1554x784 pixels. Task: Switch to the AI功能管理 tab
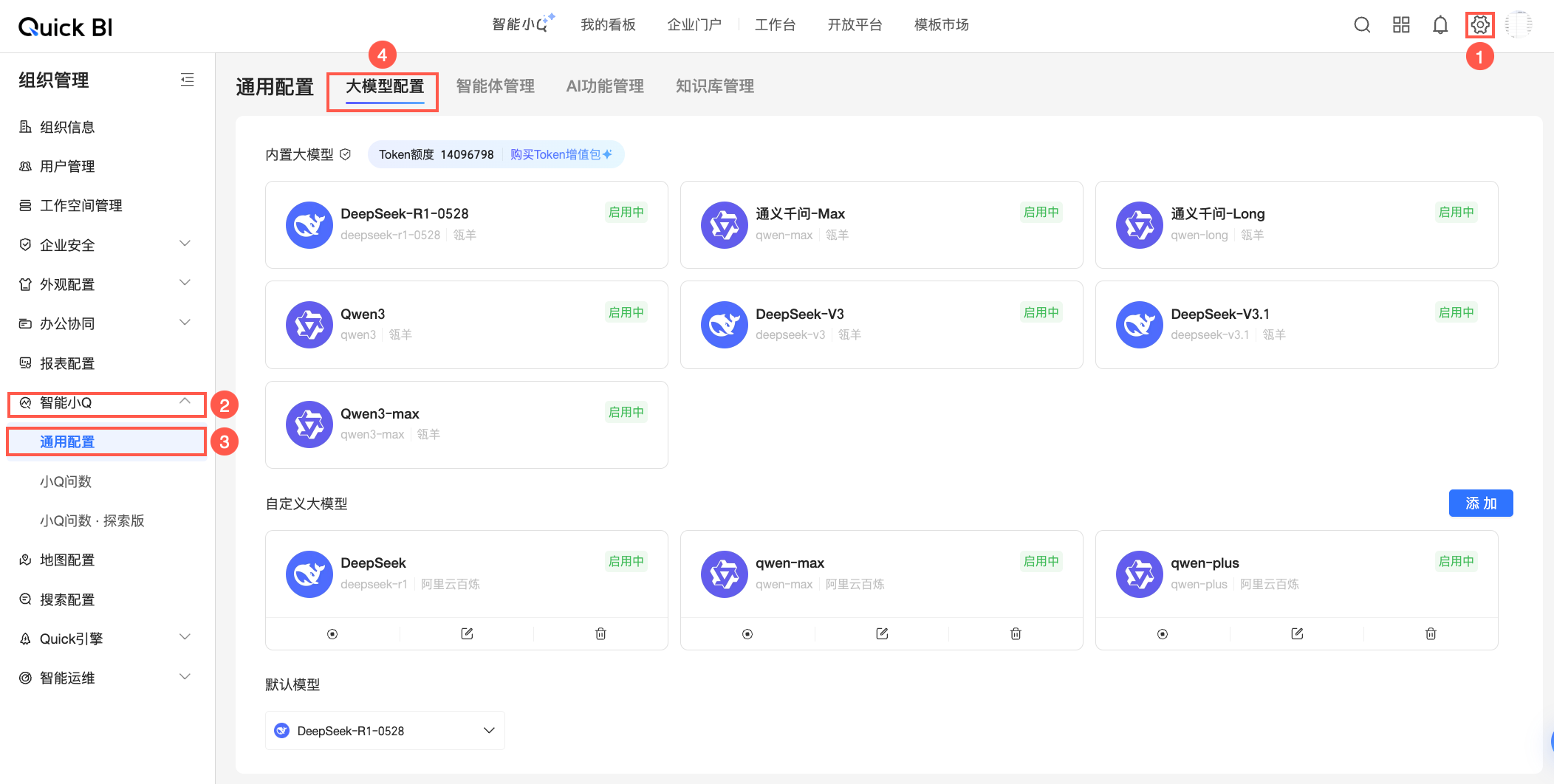click(605, 86)
